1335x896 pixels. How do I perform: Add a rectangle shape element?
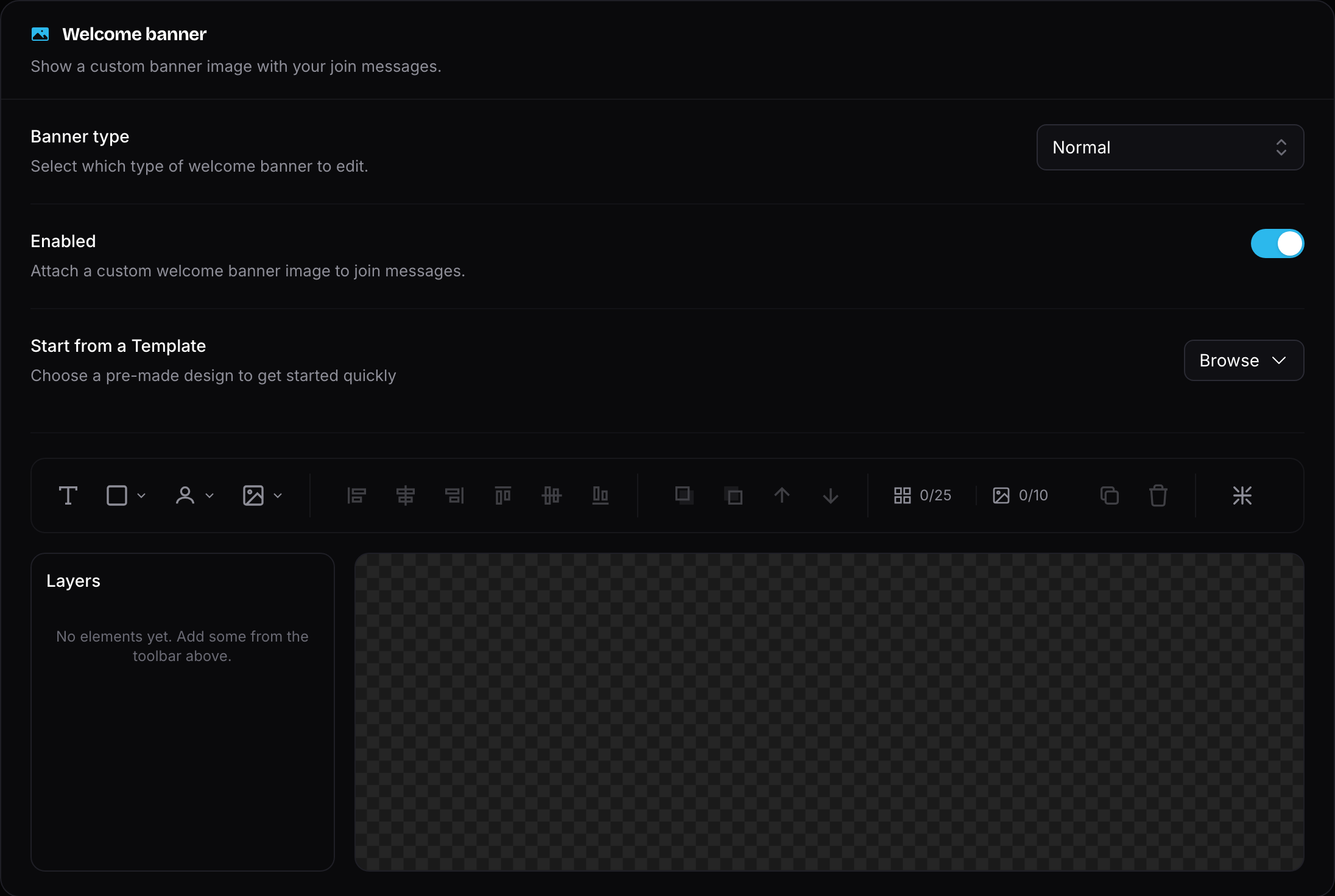(117, 495)
